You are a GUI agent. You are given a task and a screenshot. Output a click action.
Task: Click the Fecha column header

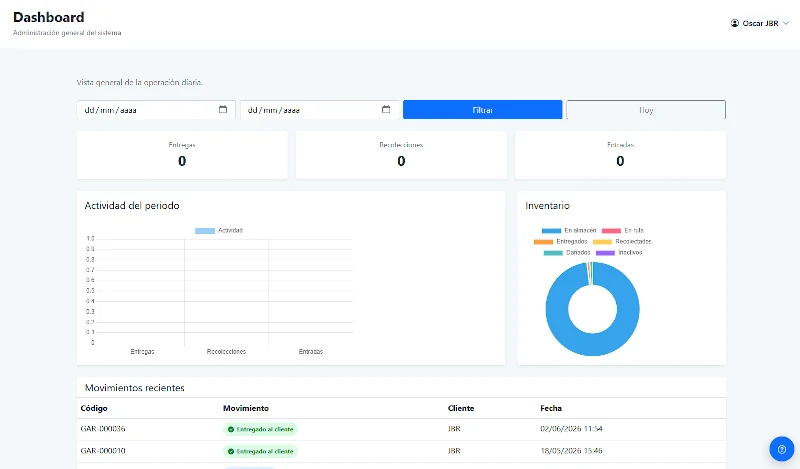click(x=551, y=408)
